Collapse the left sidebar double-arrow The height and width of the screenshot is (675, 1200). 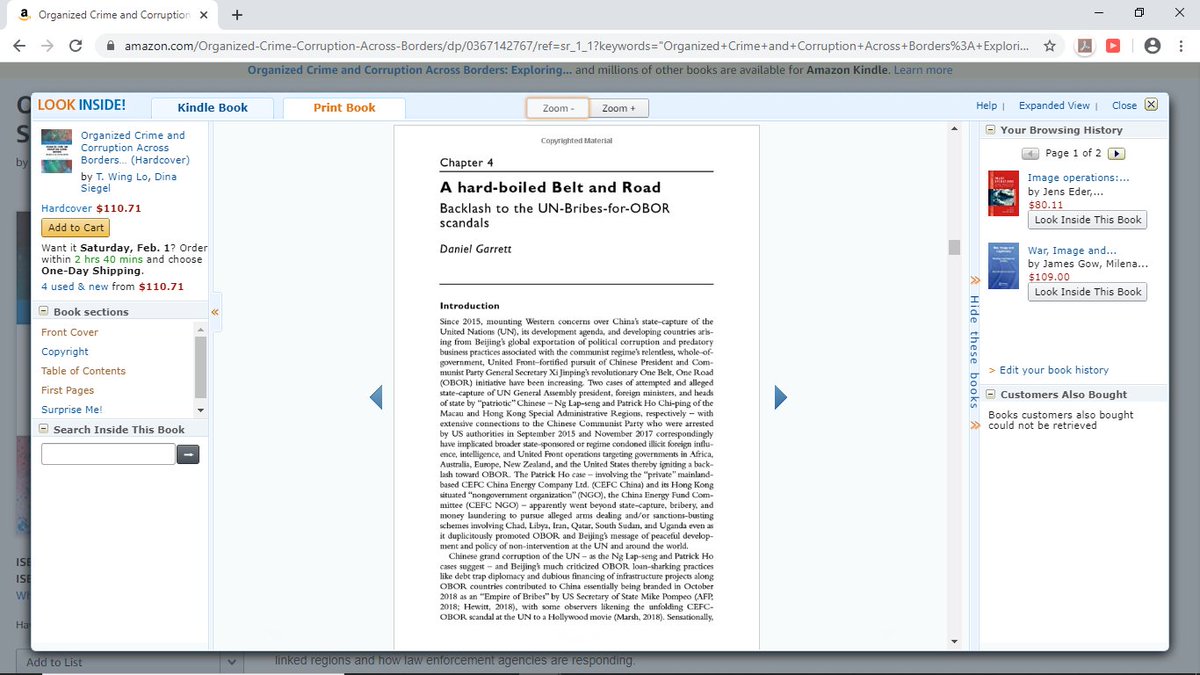pos(214,311)
